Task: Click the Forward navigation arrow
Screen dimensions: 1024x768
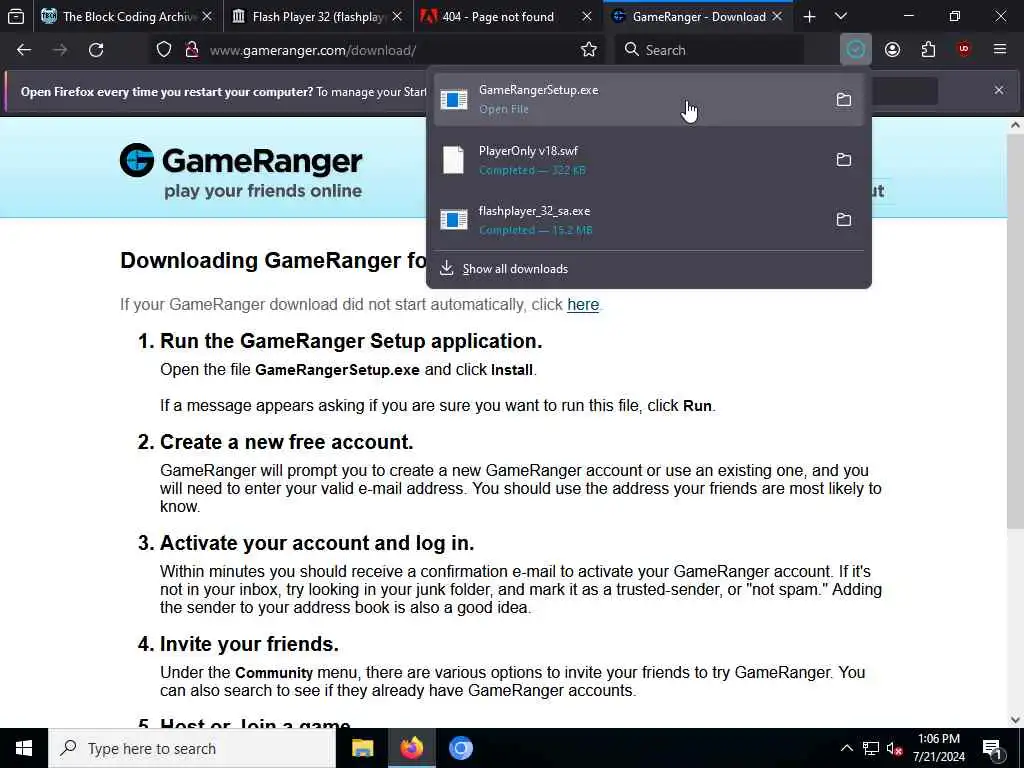Action: 60,50
